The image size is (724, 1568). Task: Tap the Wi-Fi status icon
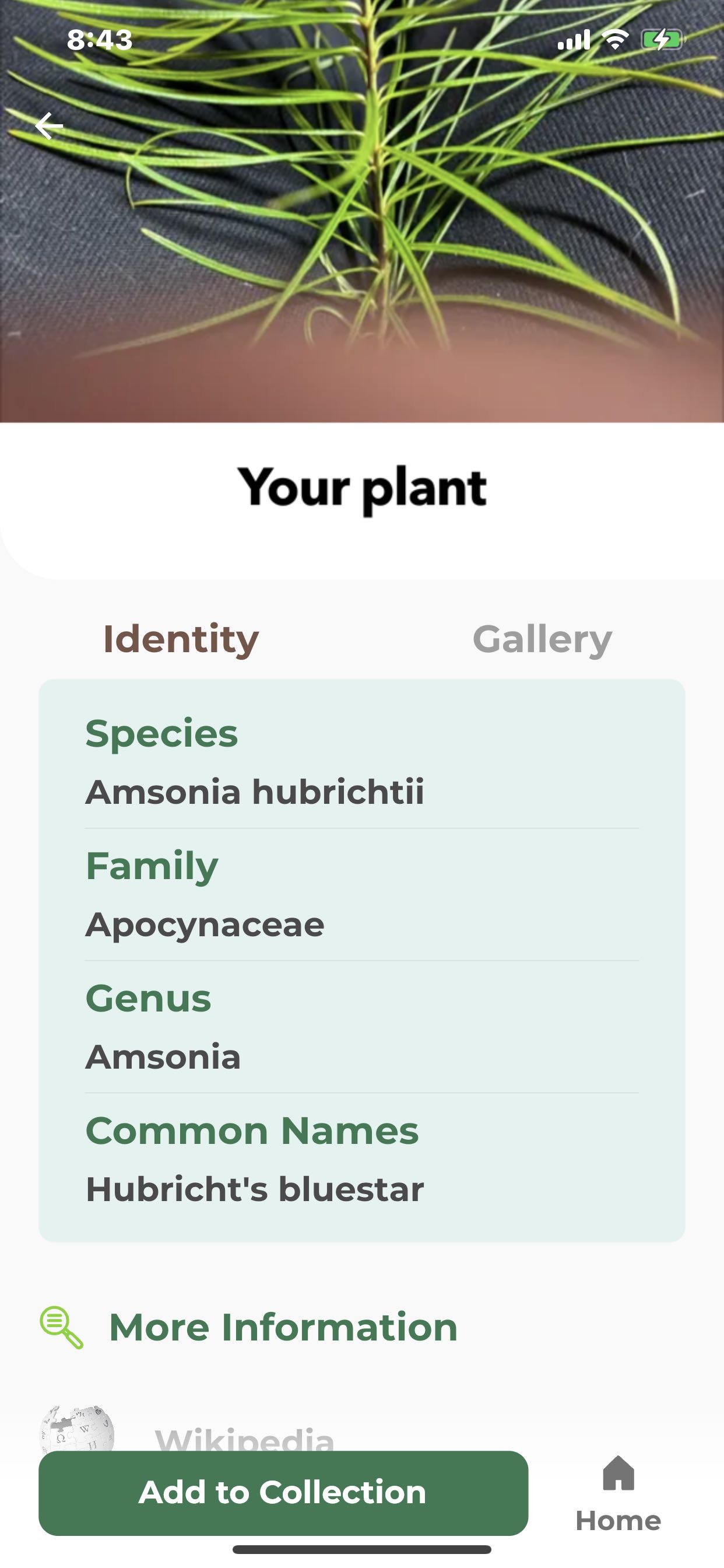tap(615, 40)
